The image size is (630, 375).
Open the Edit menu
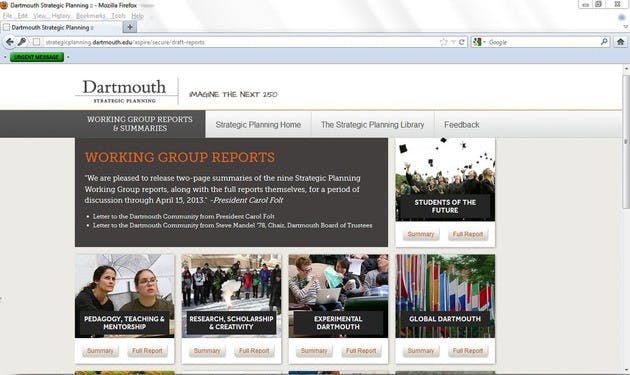point(22,16)
